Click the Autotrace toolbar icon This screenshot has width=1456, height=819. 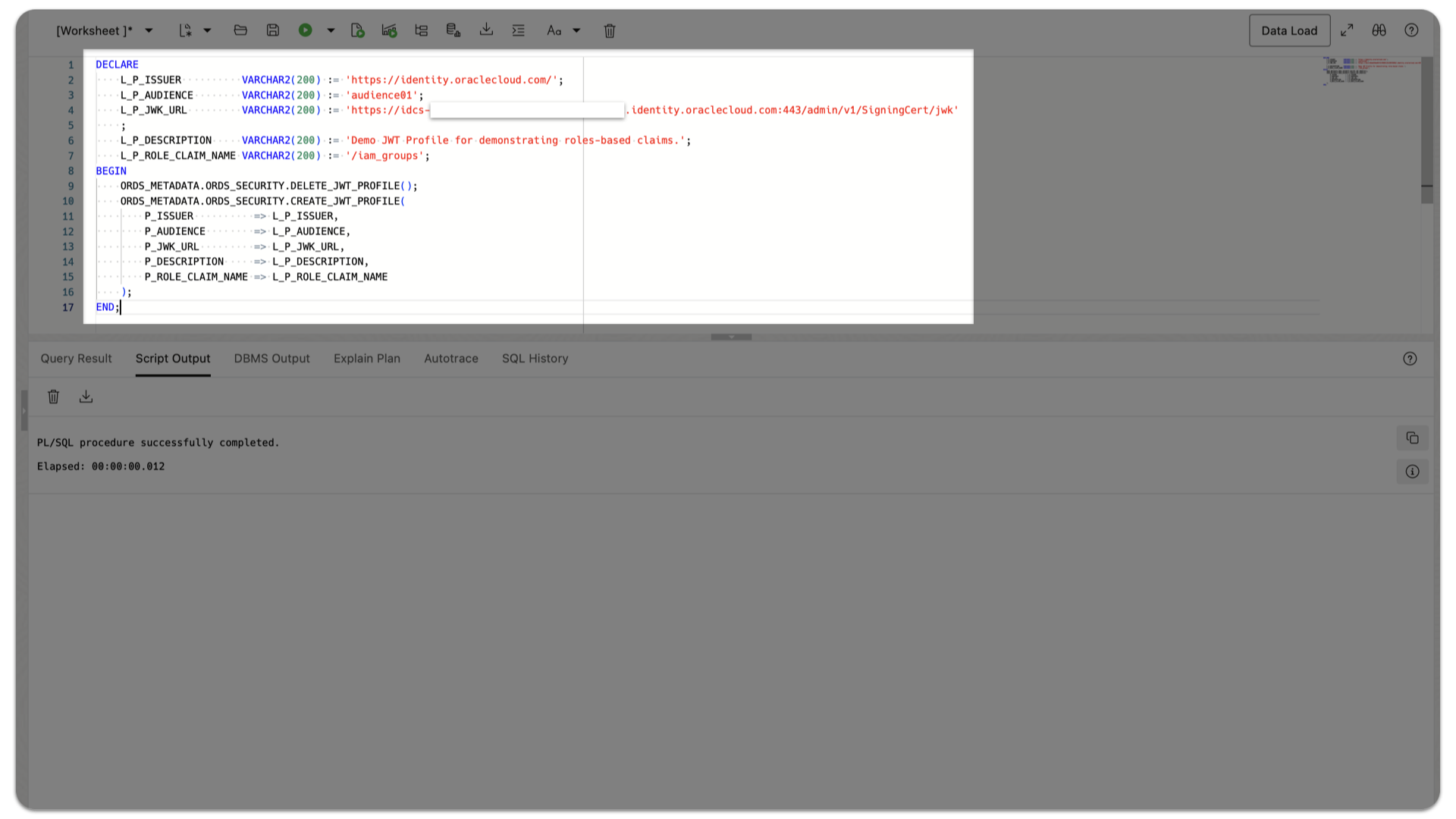[389, 30]
